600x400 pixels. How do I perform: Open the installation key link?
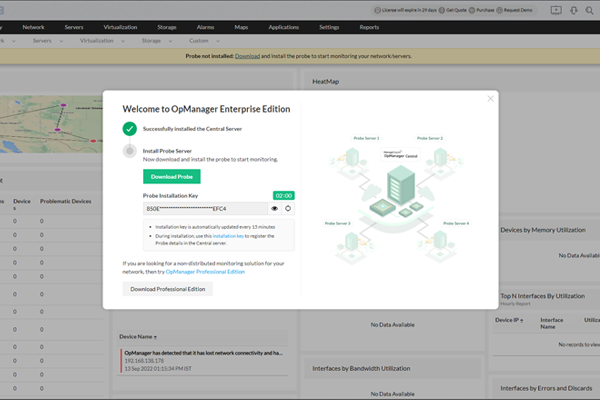click(228, 236)
